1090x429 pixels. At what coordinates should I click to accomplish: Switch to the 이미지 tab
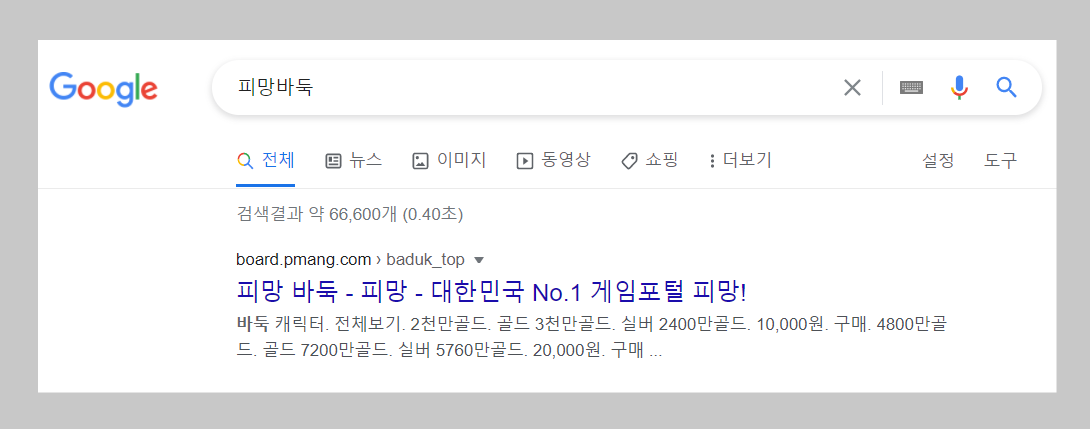(449, 161)
